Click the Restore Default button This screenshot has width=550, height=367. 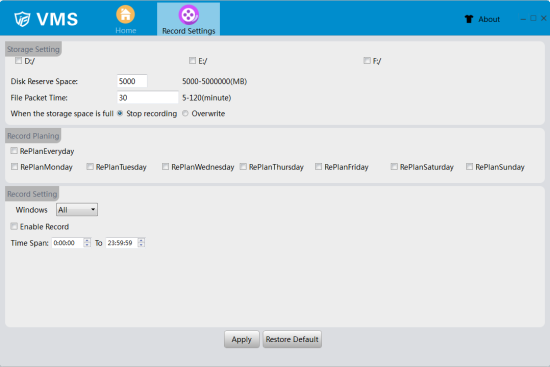292,339
